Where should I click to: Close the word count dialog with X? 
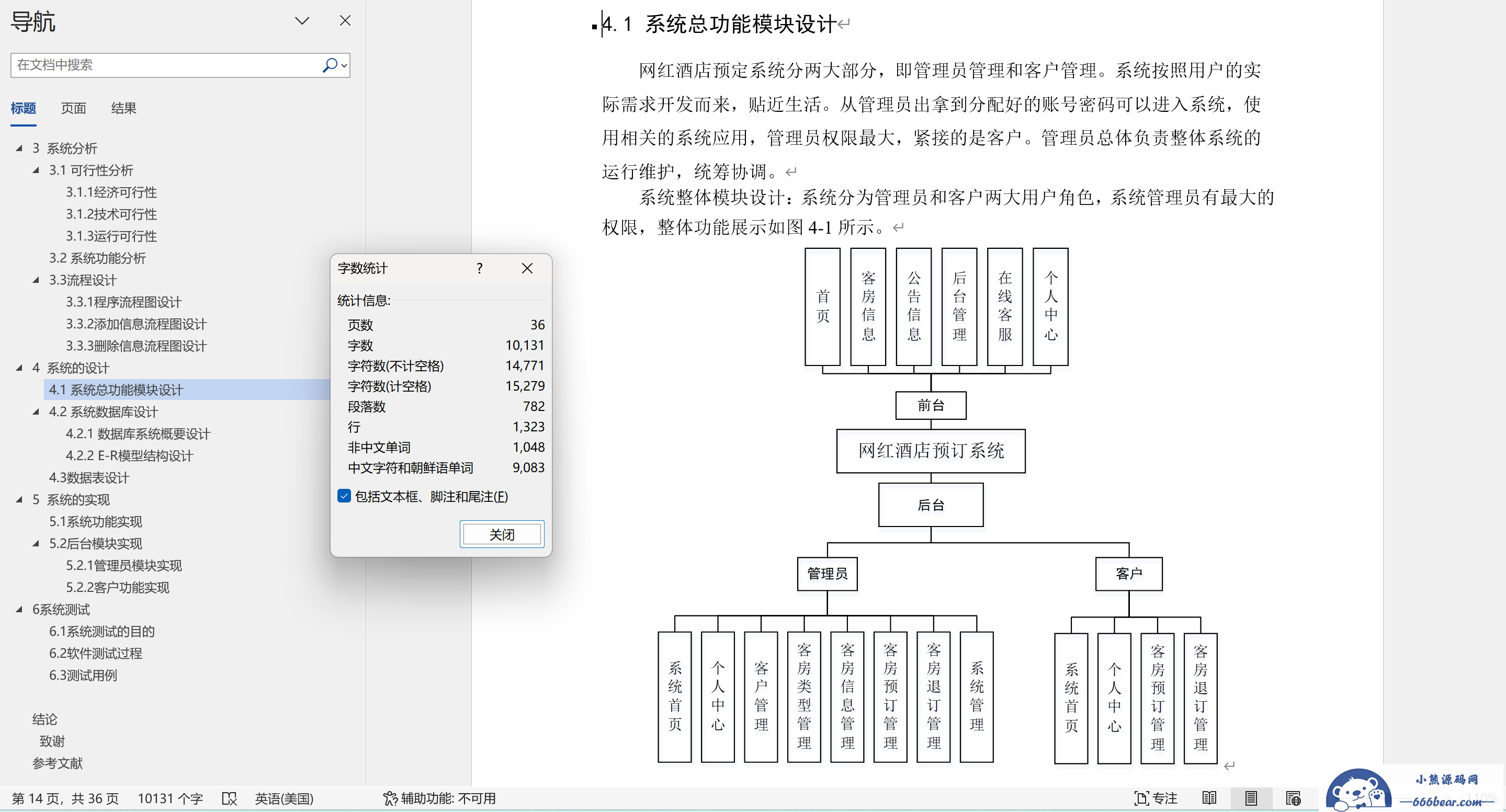click(x=527, y=268)
